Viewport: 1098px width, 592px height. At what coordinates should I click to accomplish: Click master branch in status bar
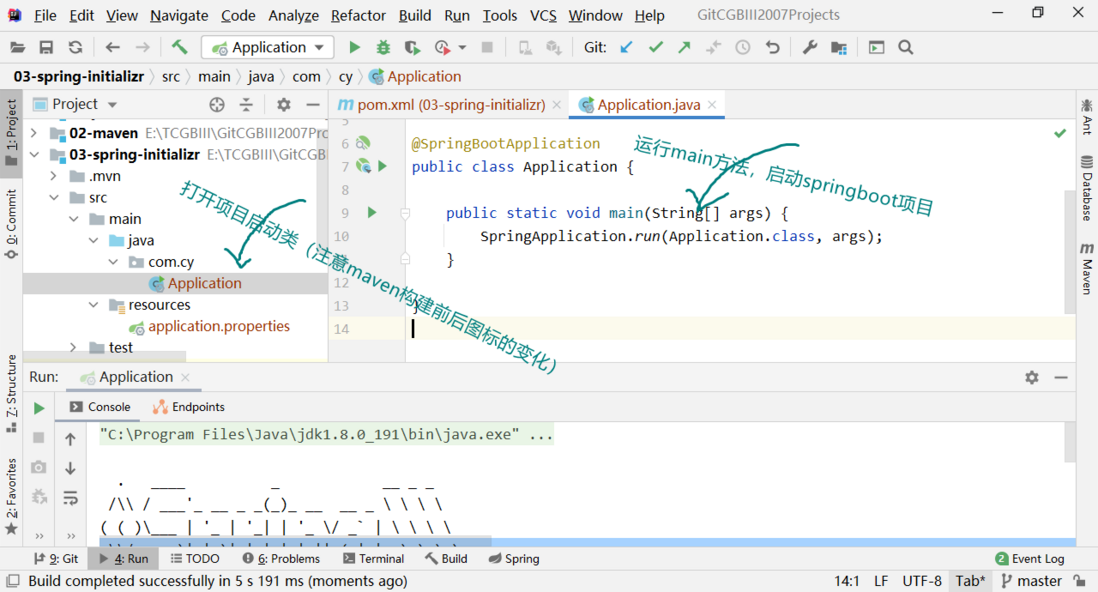coord(1031,581)
